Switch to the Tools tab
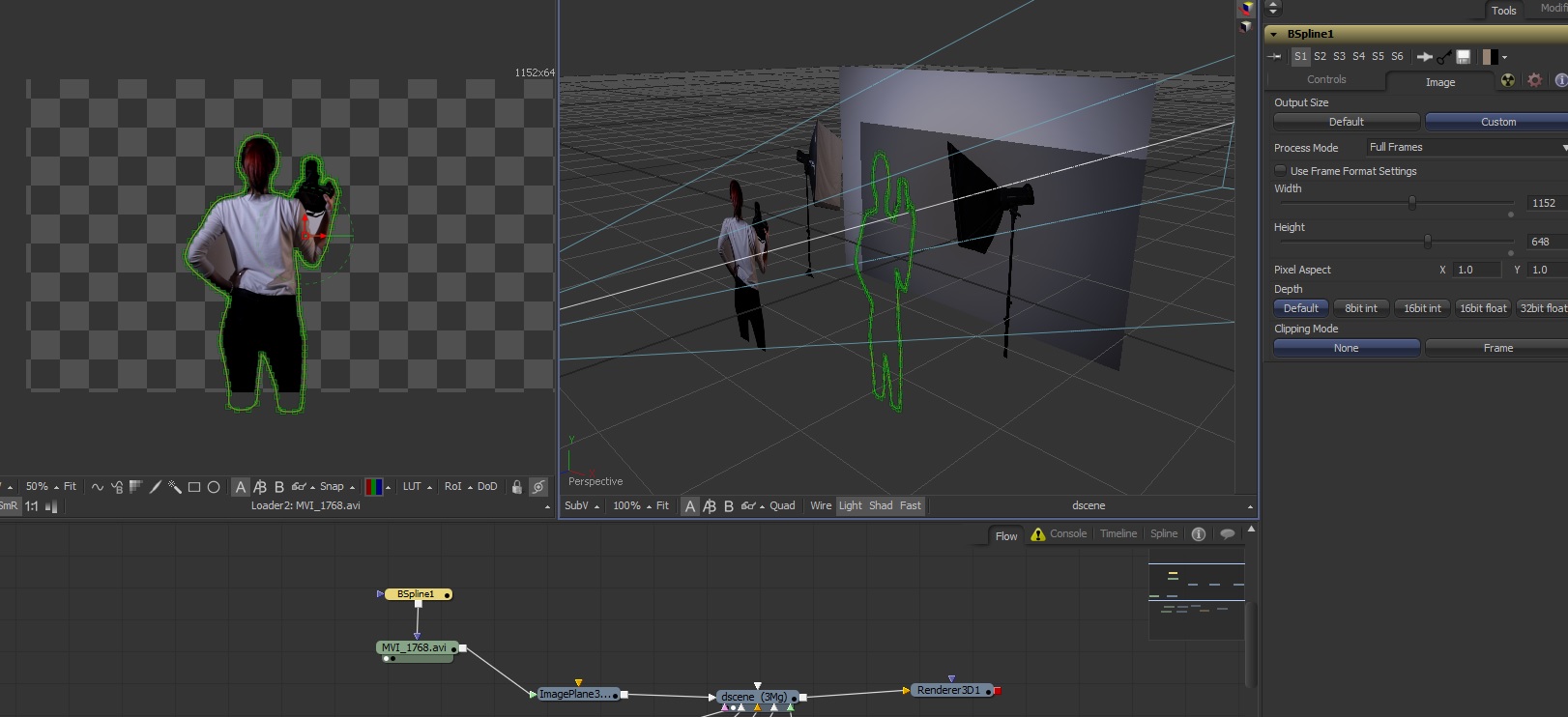Viewport: 1568px width, 717px height. click(1503, 11)
